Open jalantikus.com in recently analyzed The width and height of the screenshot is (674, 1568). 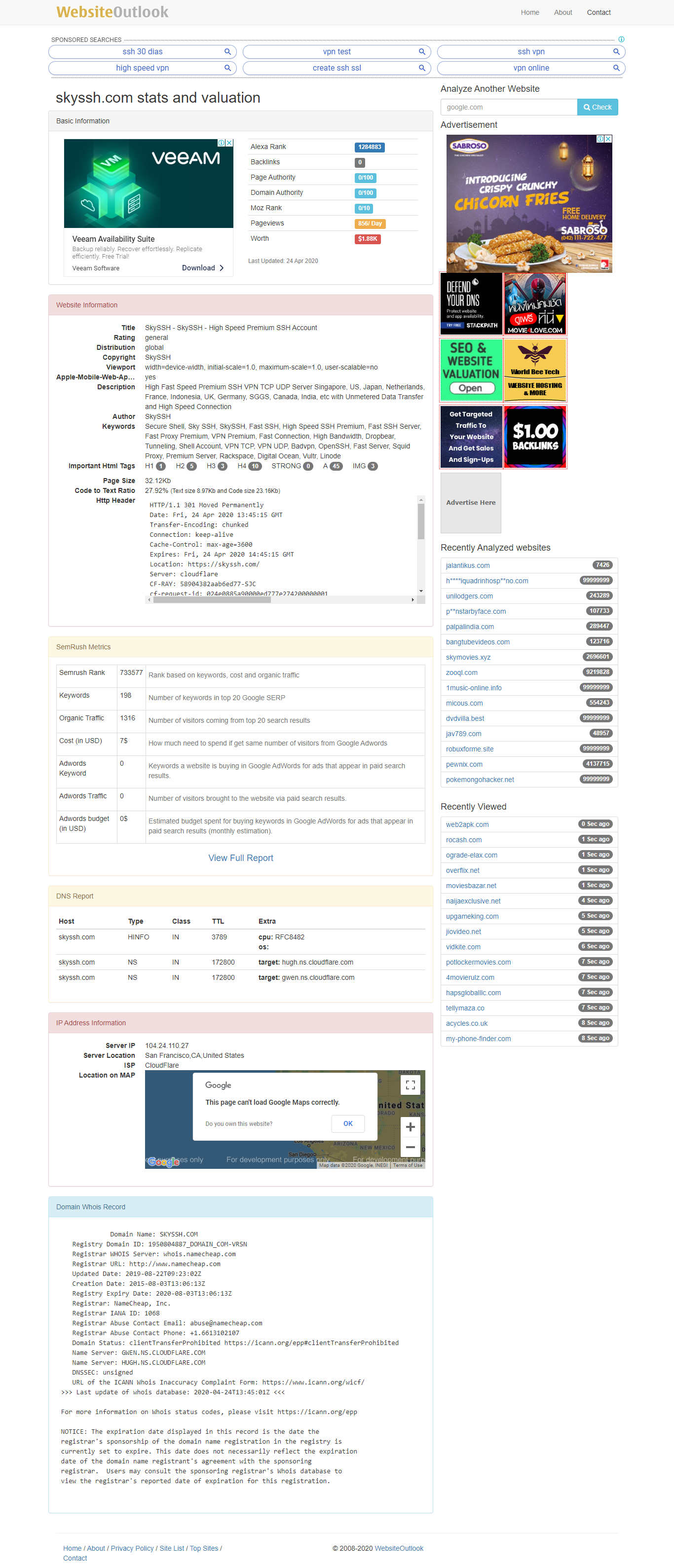click(x=468, y=565)
